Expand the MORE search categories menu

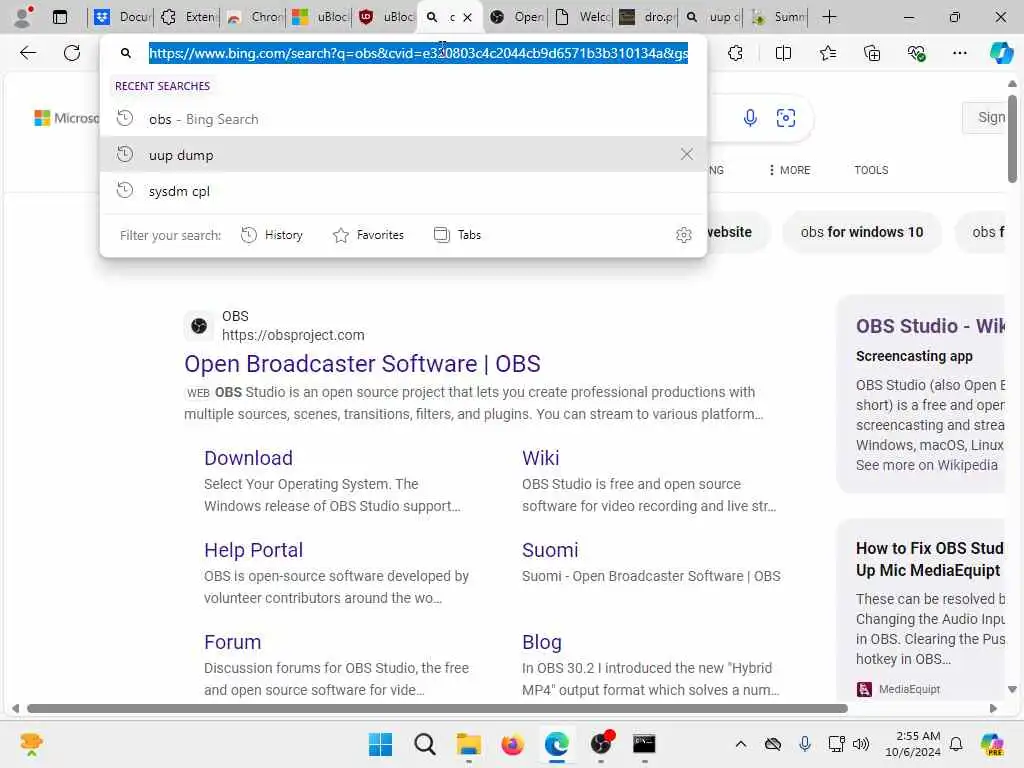point(789,170)
